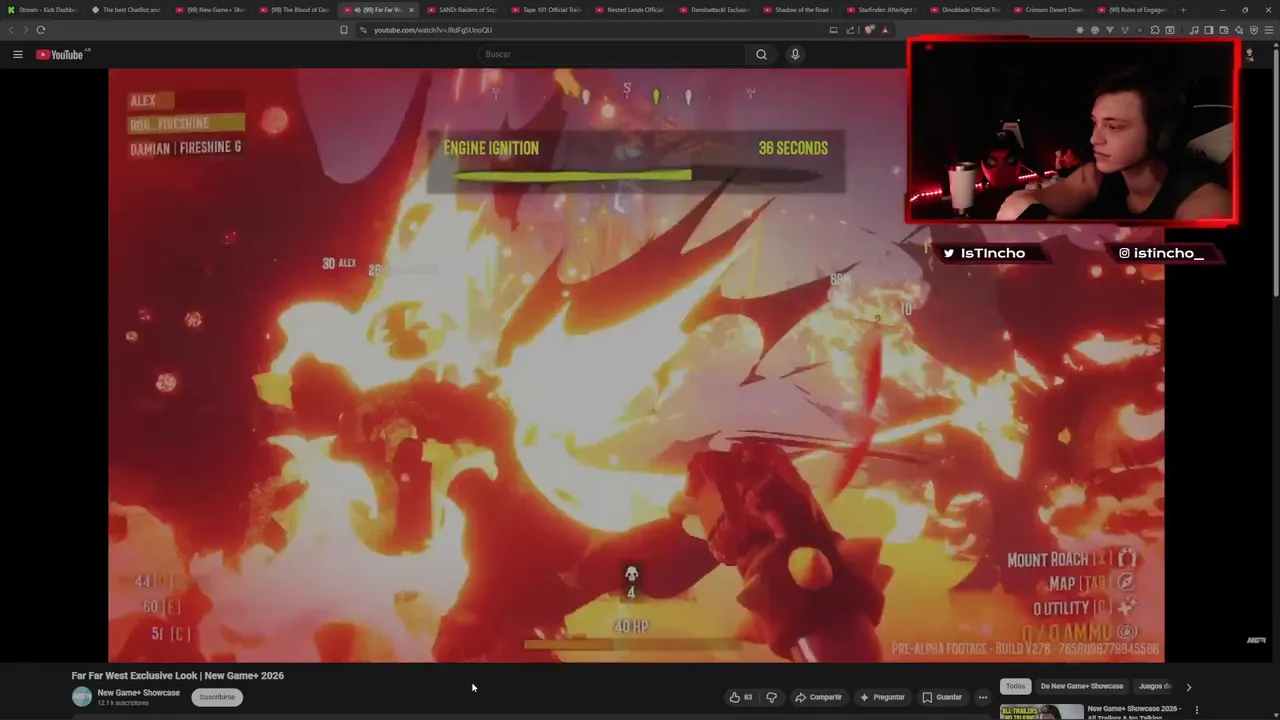Open the browser main menu icon
1280x720 pixels.
point(1269,30)
